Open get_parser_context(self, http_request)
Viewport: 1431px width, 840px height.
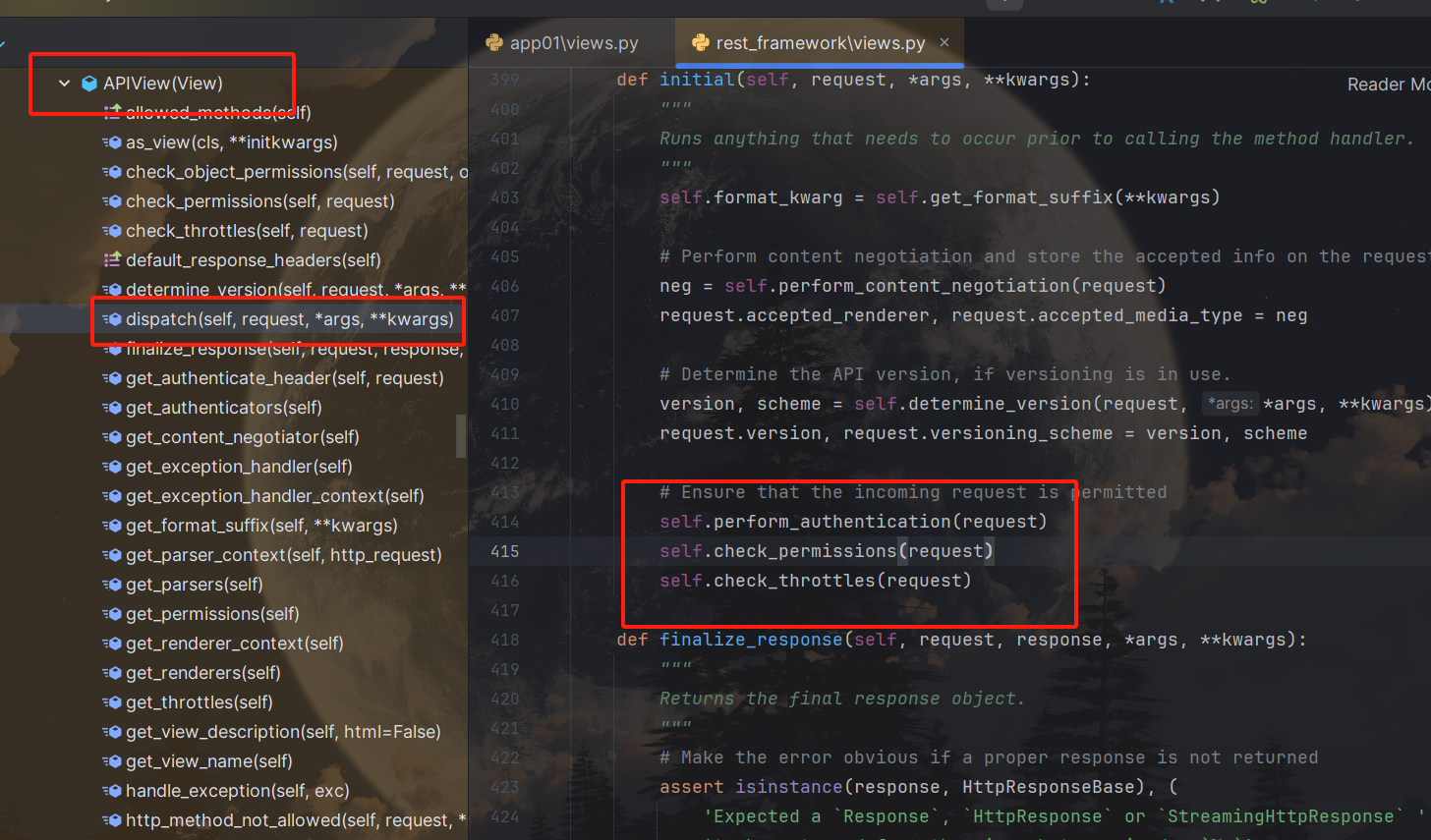coord(283,555)
